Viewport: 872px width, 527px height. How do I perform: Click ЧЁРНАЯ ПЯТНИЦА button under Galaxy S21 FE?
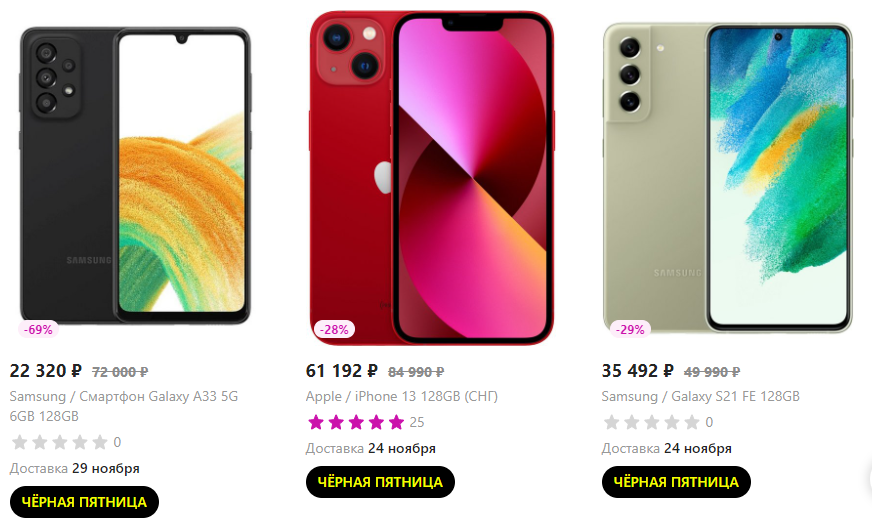(676, 482)
